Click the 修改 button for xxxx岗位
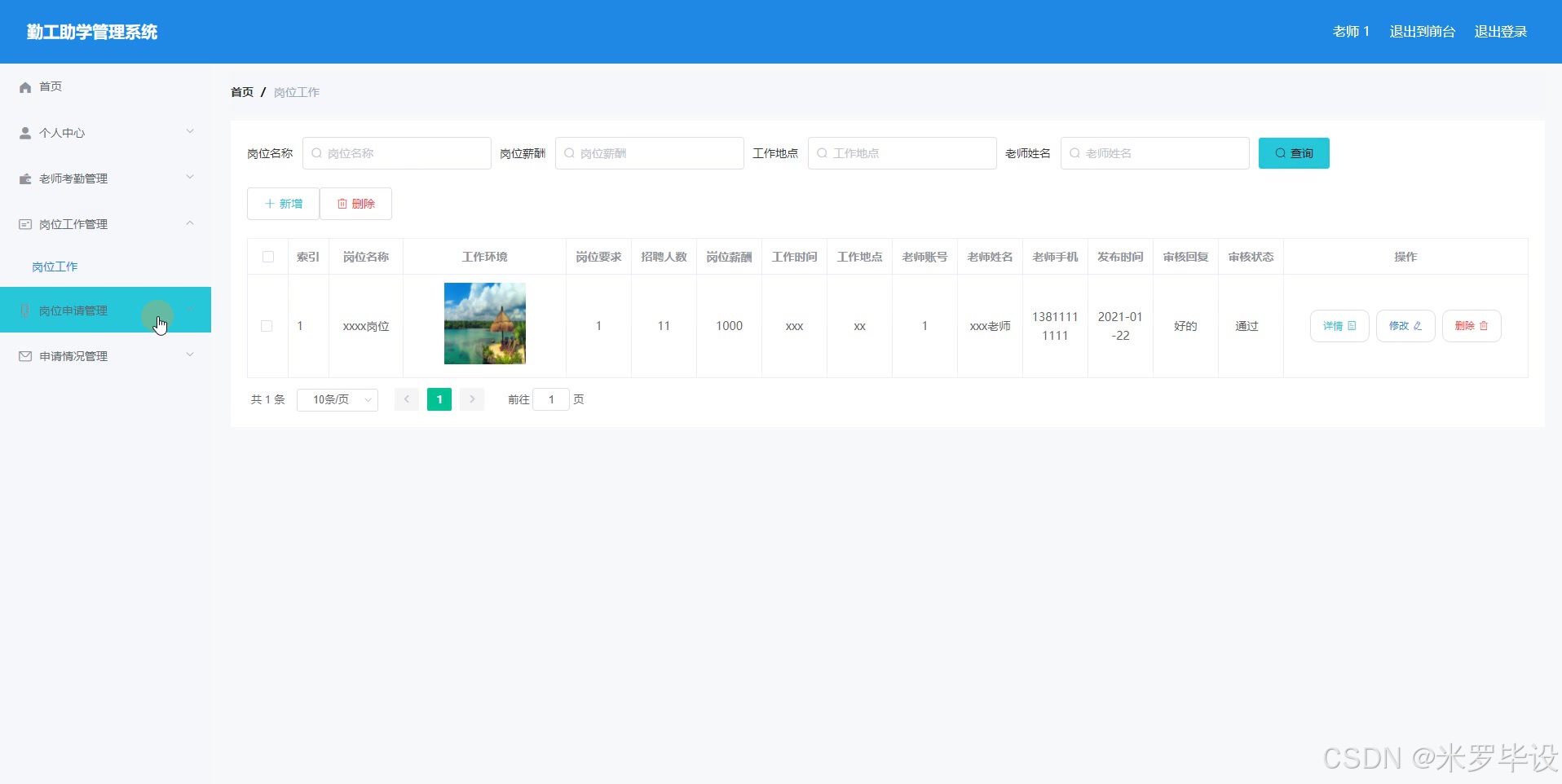 [1405, 326]
